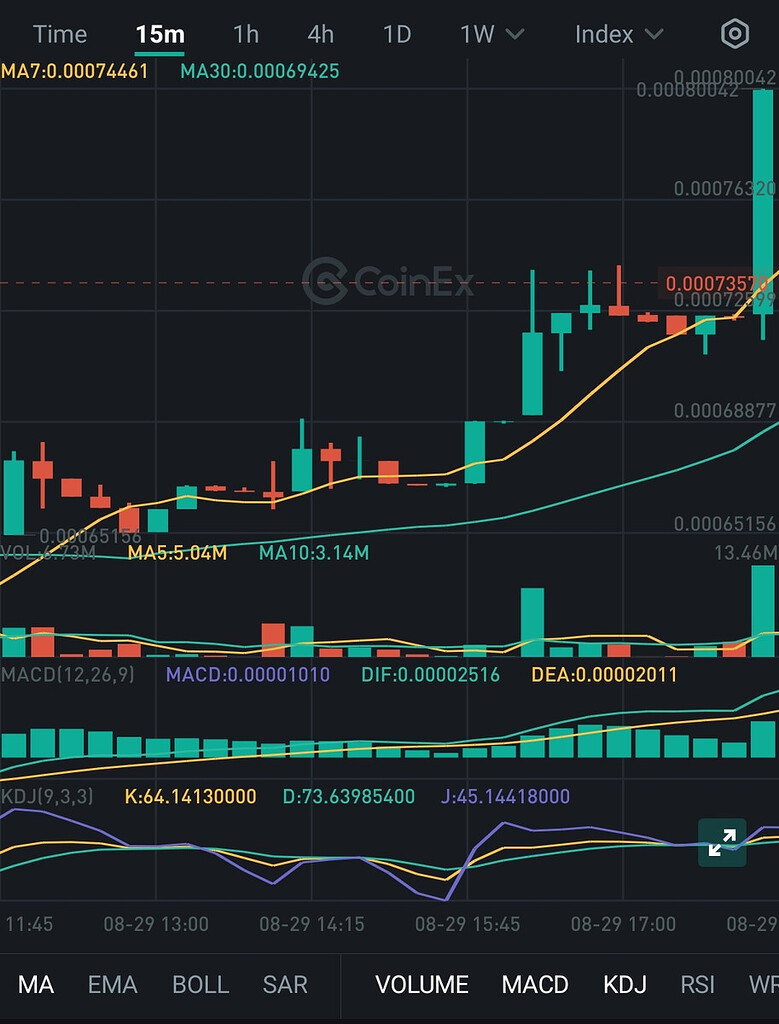Select the 4h timeframe

tap(320, 34)
